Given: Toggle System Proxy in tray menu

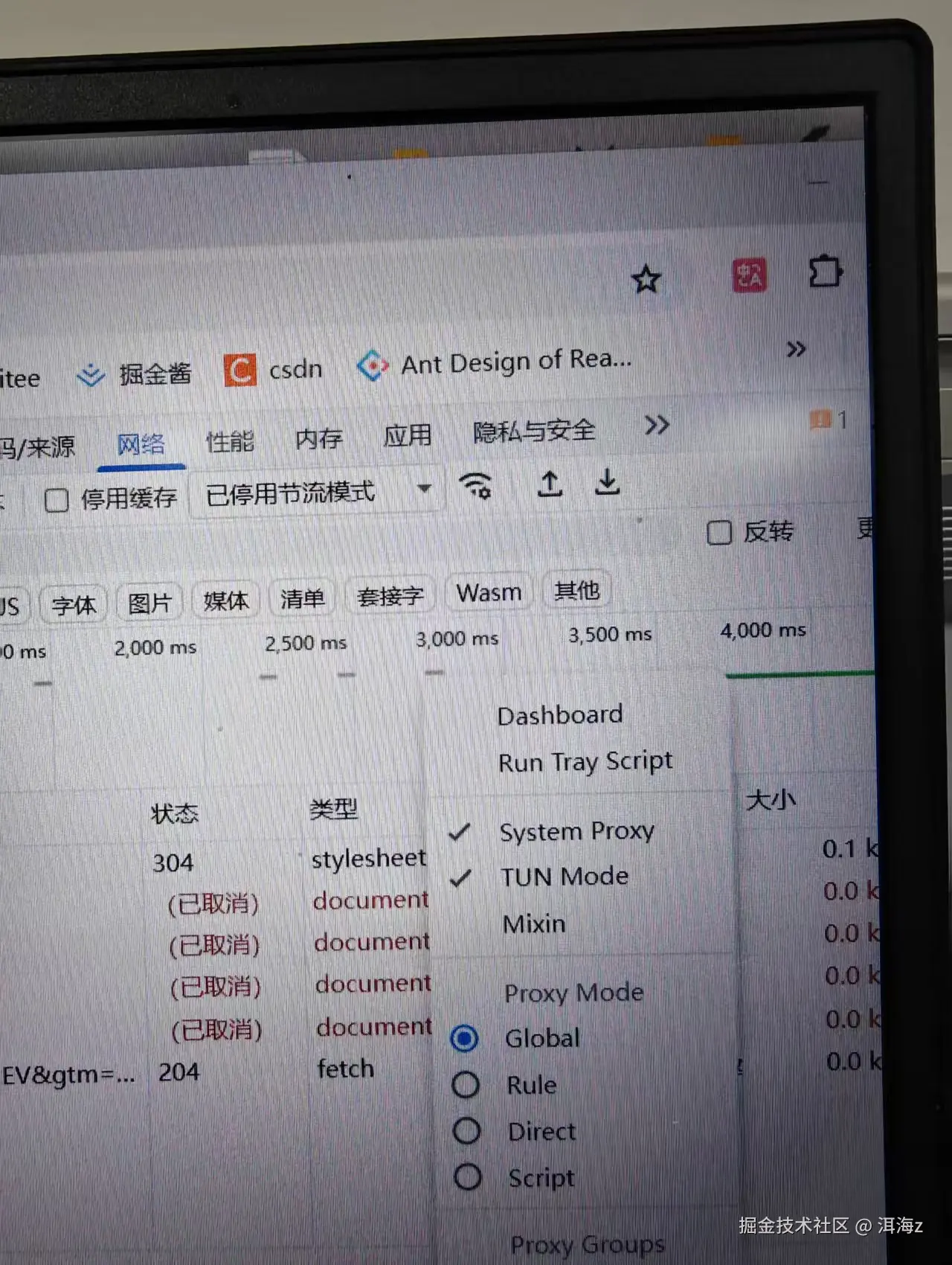Looking at the screenshot, I should click(x=577, y=832).
